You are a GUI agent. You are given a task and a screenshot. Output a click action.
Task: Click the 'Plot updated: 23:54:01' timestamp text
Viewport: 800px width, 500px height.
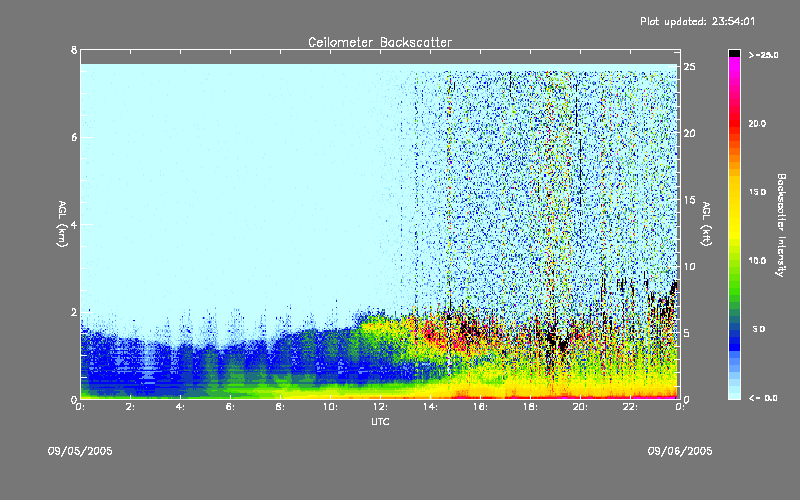pyautogui.click(x=697, y=21)
